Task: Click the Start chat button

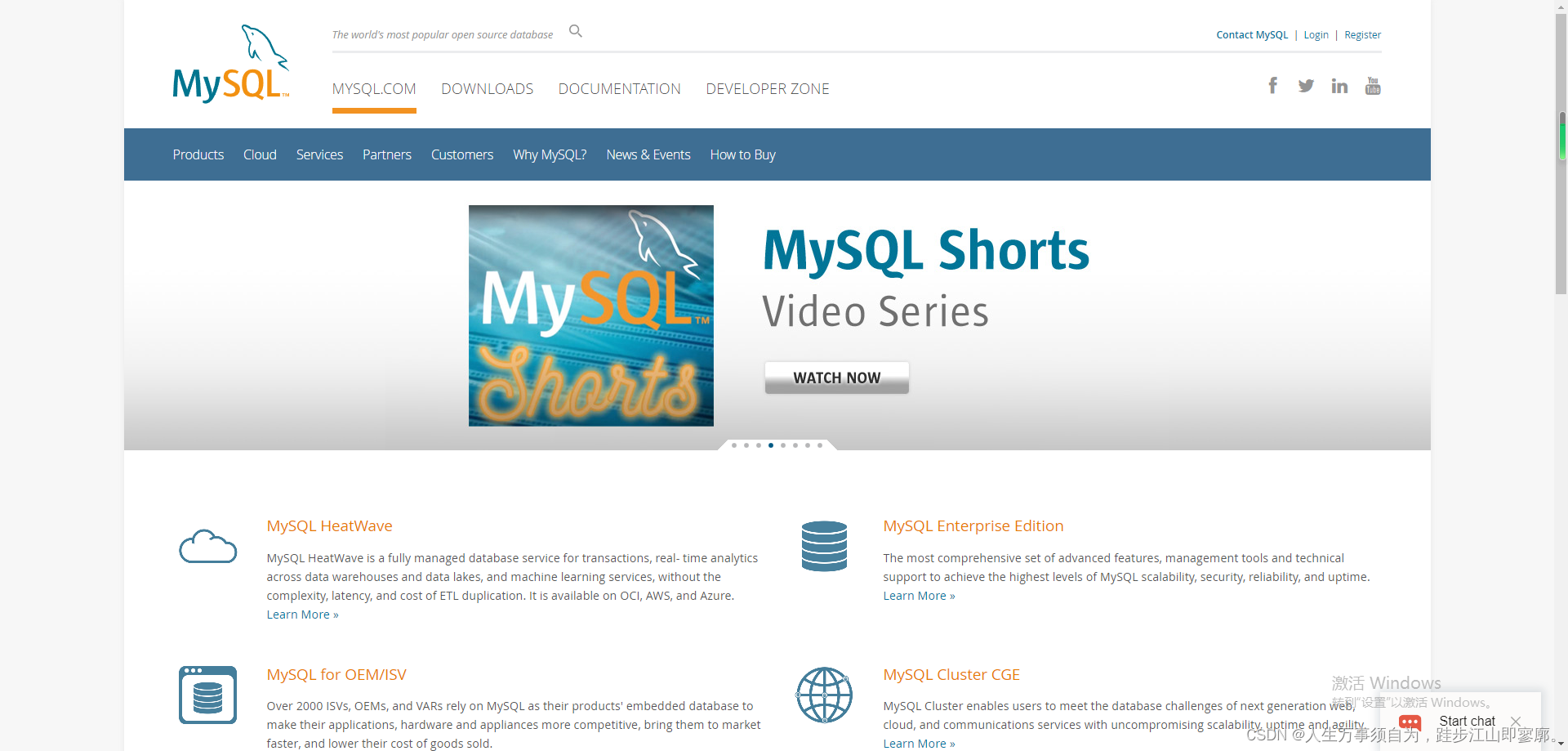Action: (x=1467, y=722)
